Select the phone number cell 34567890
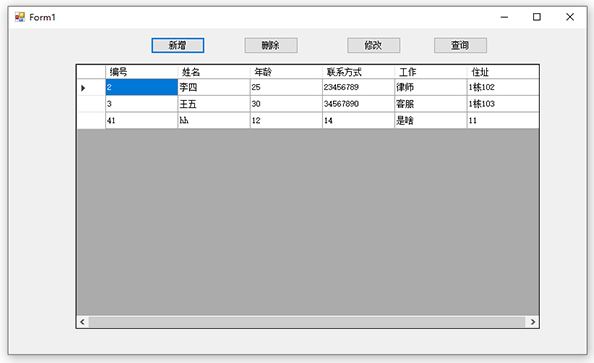The width and height of the screenshot is (594, 363). 358,104
